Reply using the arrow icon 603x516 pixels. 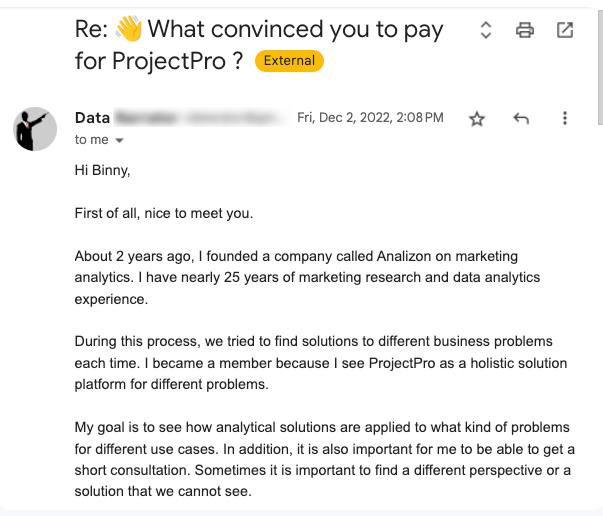point(521,119)
